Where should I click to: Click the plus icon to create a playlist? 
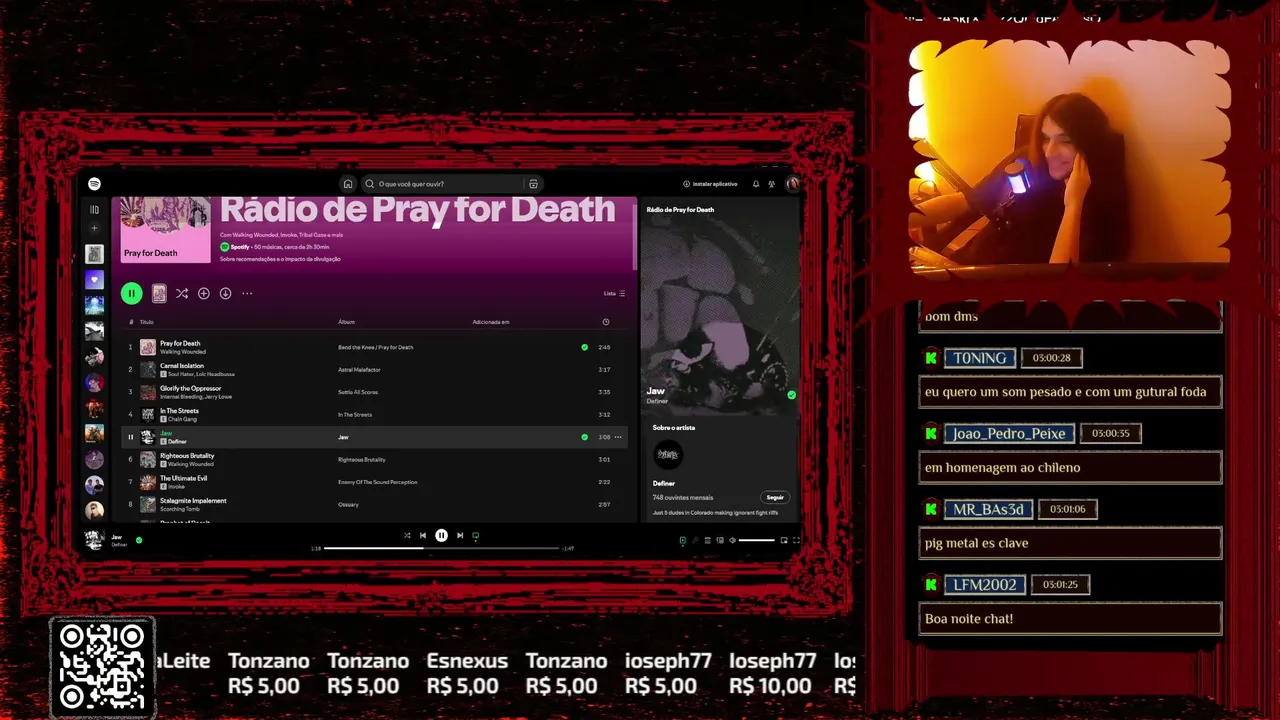[x=94, y=229]
